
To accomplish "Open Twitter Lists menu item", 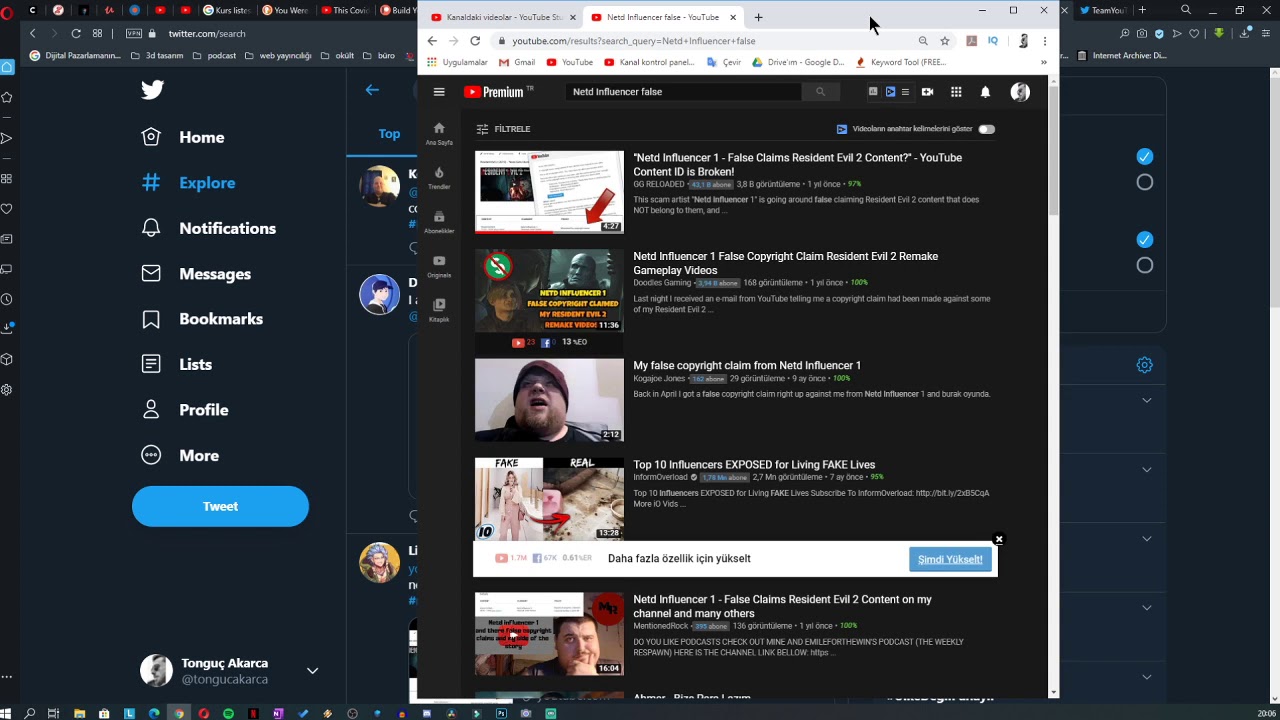I will coord(177,364).
